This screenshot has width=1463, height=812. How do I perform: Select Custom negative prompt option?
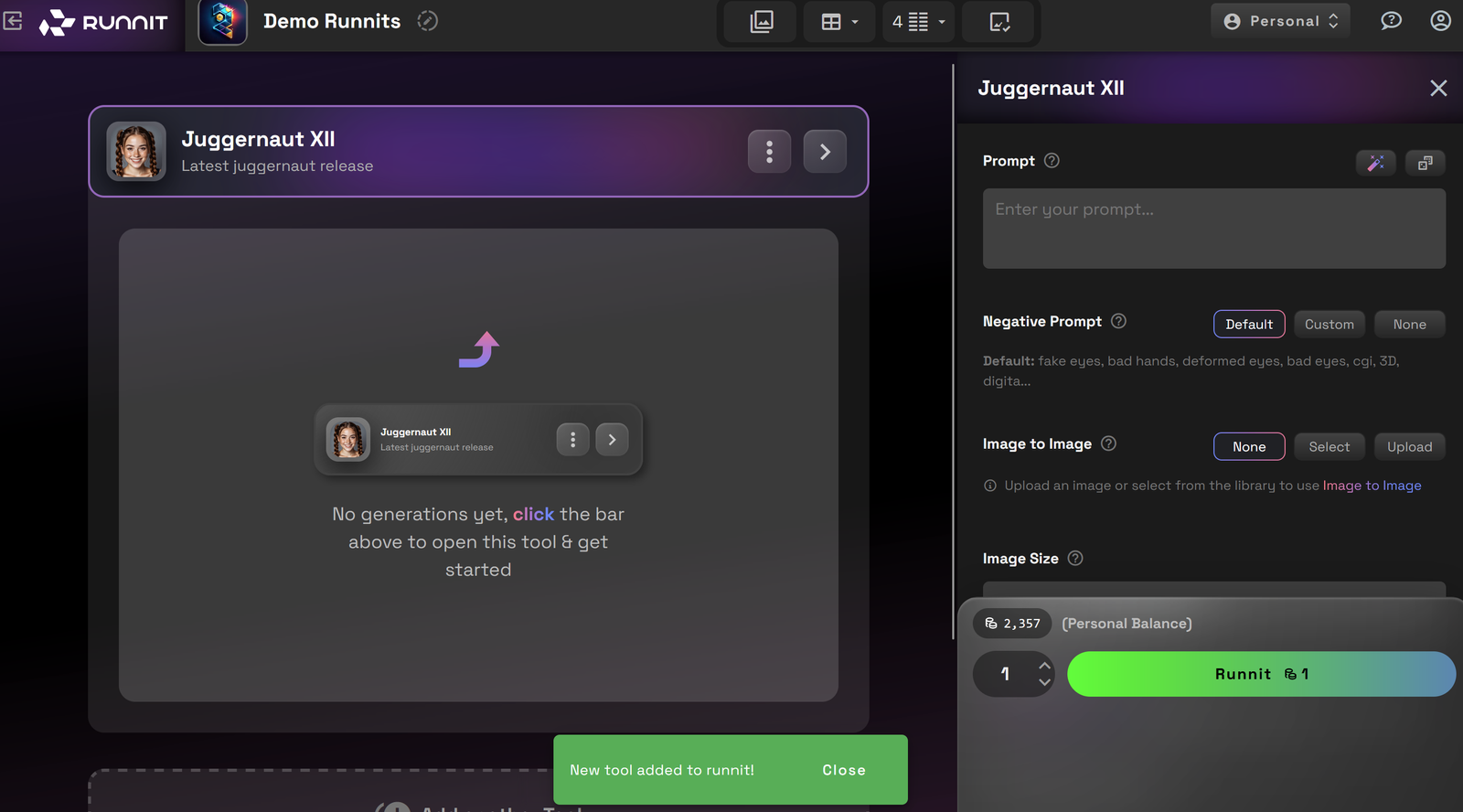(x=1329, y=325)
